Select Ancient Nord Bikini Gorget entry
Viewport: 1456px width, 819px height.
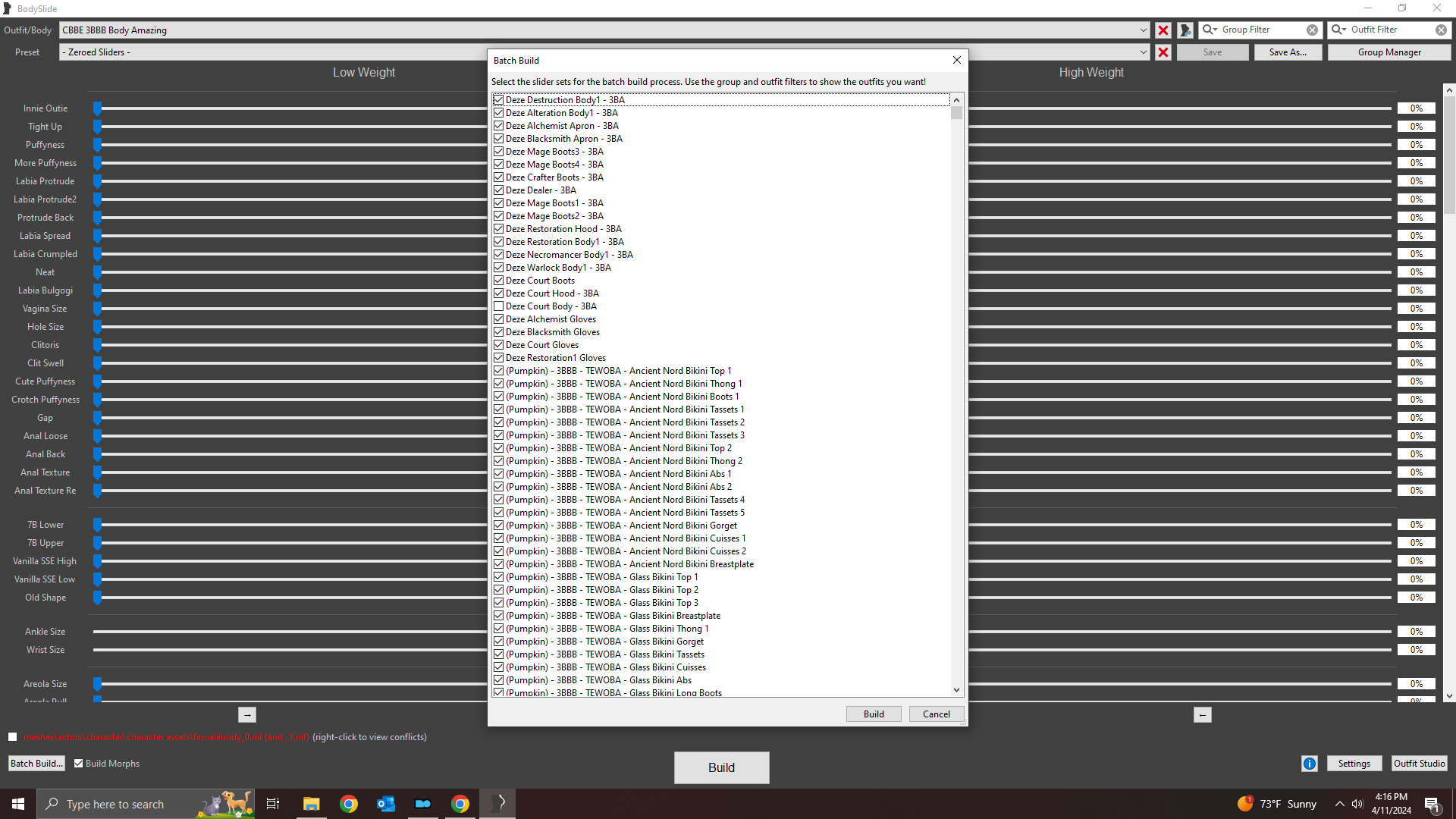621,526
